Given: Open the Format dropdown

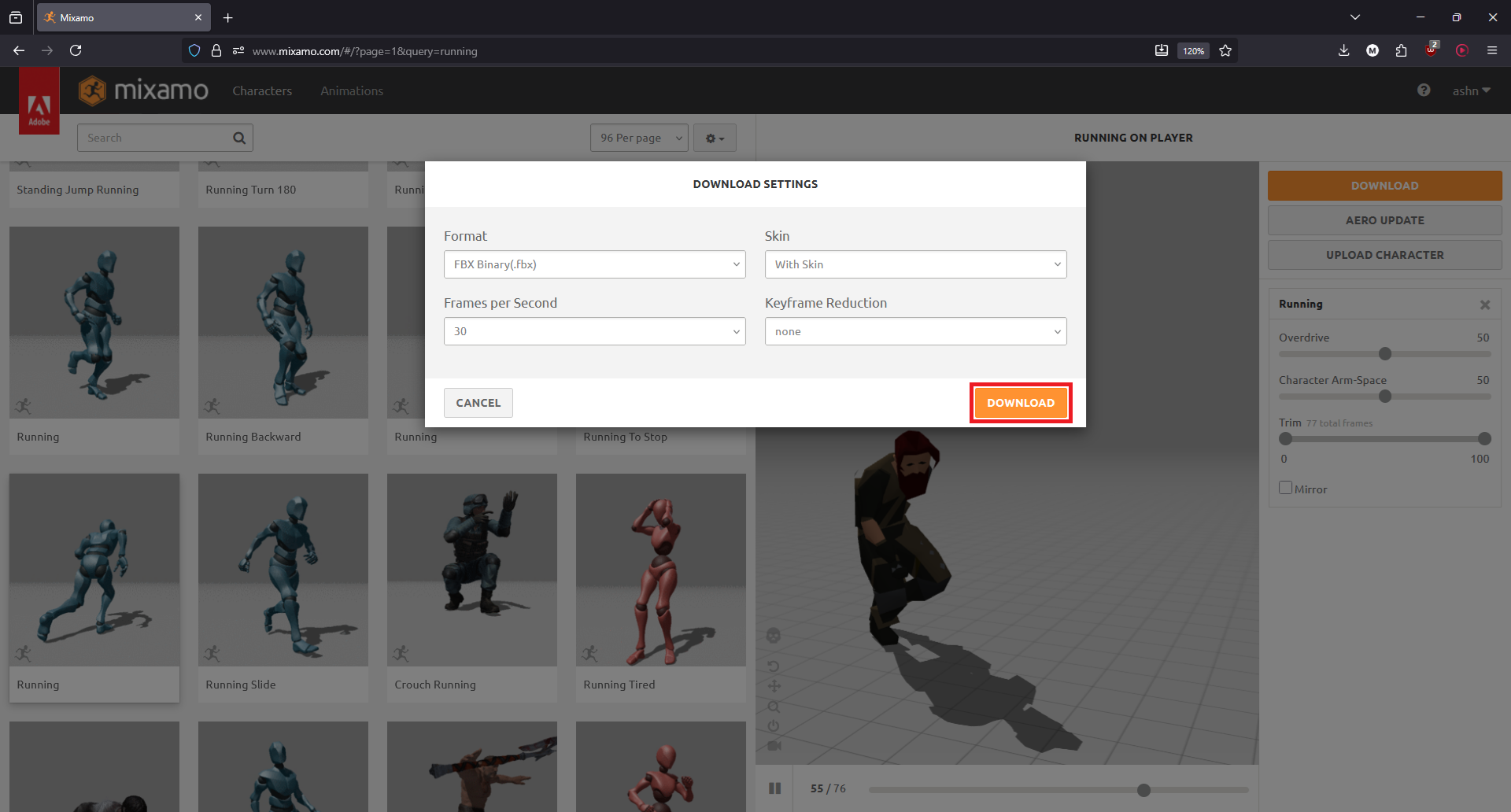Looking at the screenshot, I should tap(594, 264).
